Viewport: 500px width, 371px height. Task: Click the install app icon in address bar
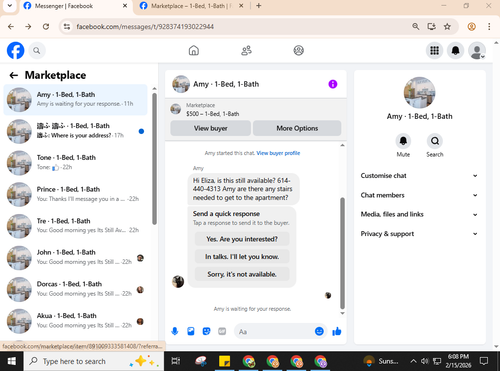point(431,27)
